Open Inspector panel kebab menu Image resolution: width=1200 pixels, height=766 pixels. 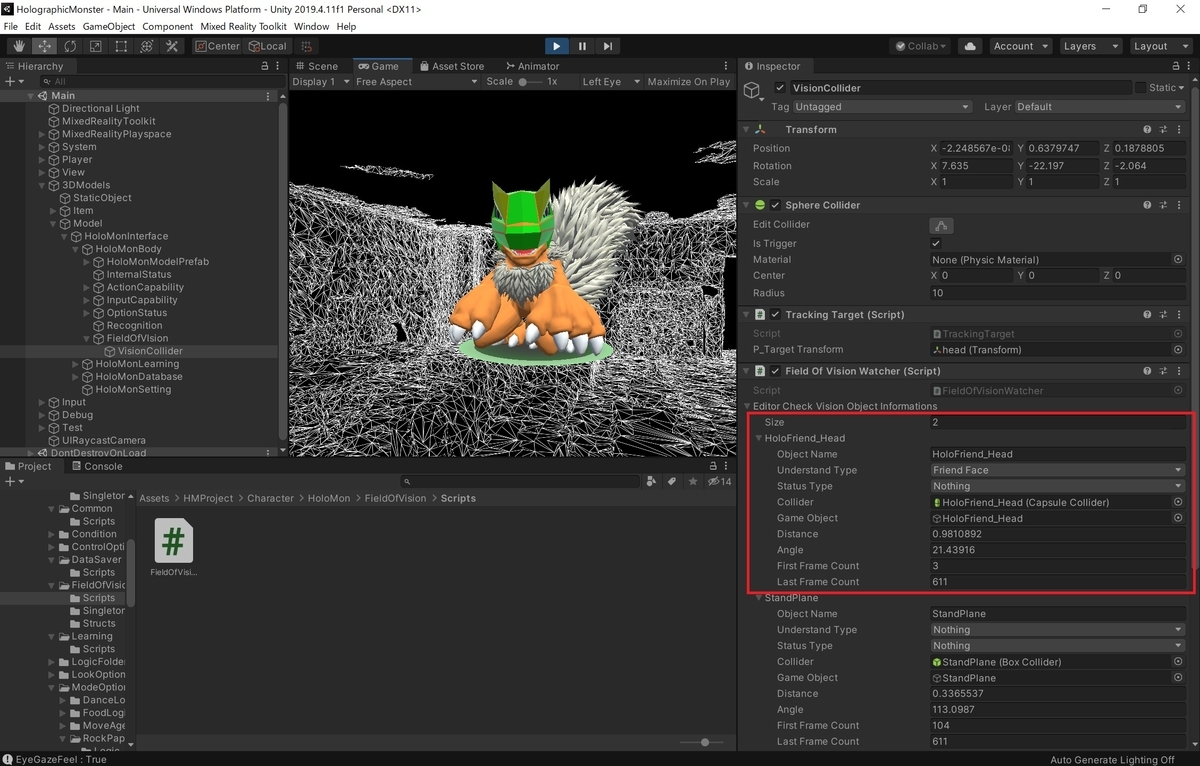[x=1190, y=66]
